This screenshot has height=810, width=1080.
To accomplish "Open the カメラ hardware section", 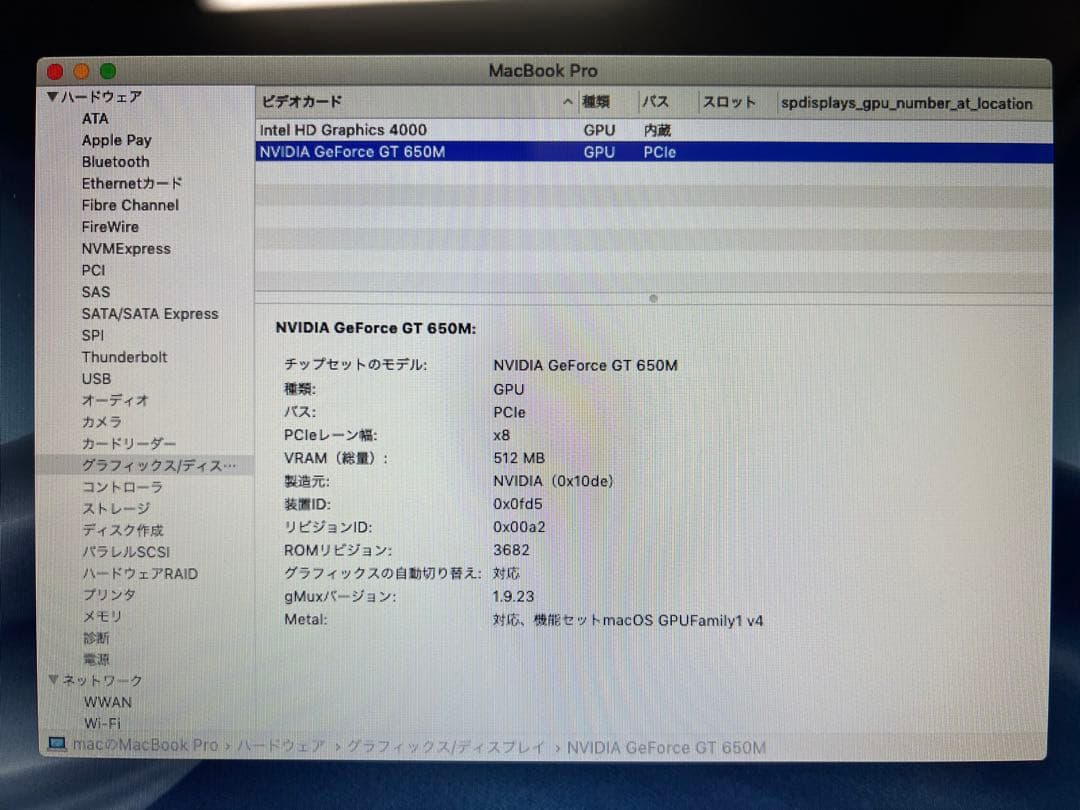I will (x=101, y=422).
